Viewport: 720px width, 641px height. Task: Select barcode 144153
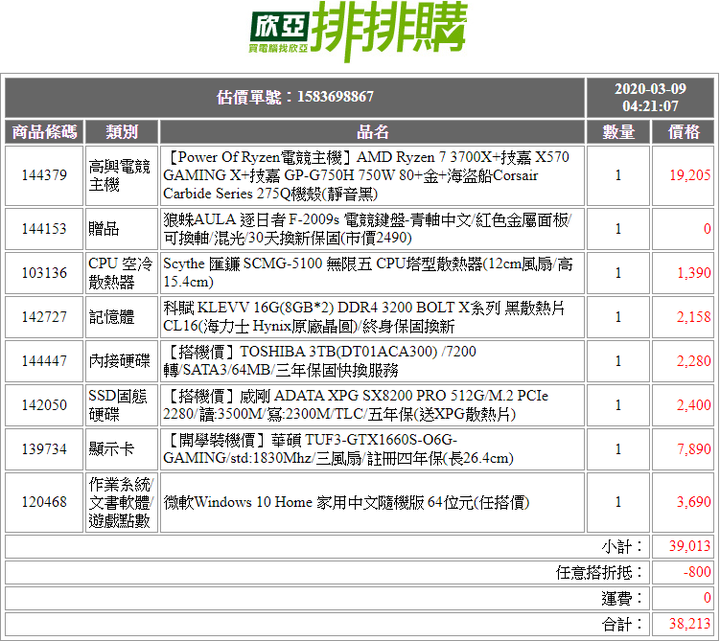pyautogui.click(x=44, y=229)
